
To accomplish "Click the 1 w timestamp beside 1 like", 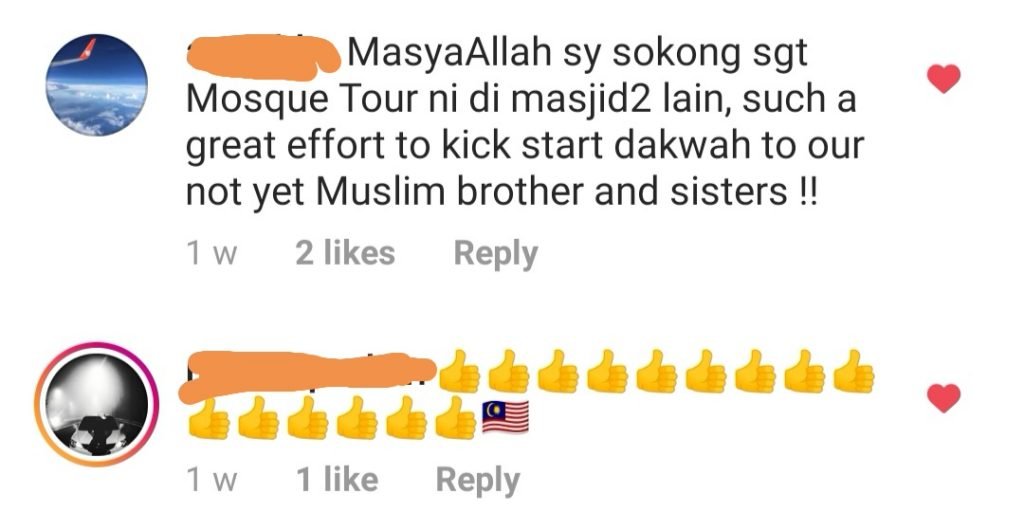I will click(212, 480).
